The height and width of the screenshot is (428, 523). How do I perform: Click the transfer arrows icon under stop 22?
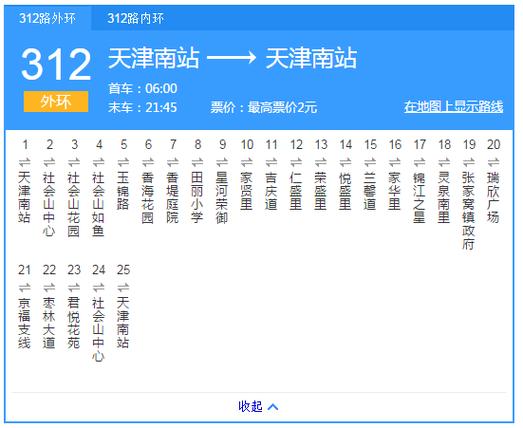pyautogui.click(x=49, y=287)
